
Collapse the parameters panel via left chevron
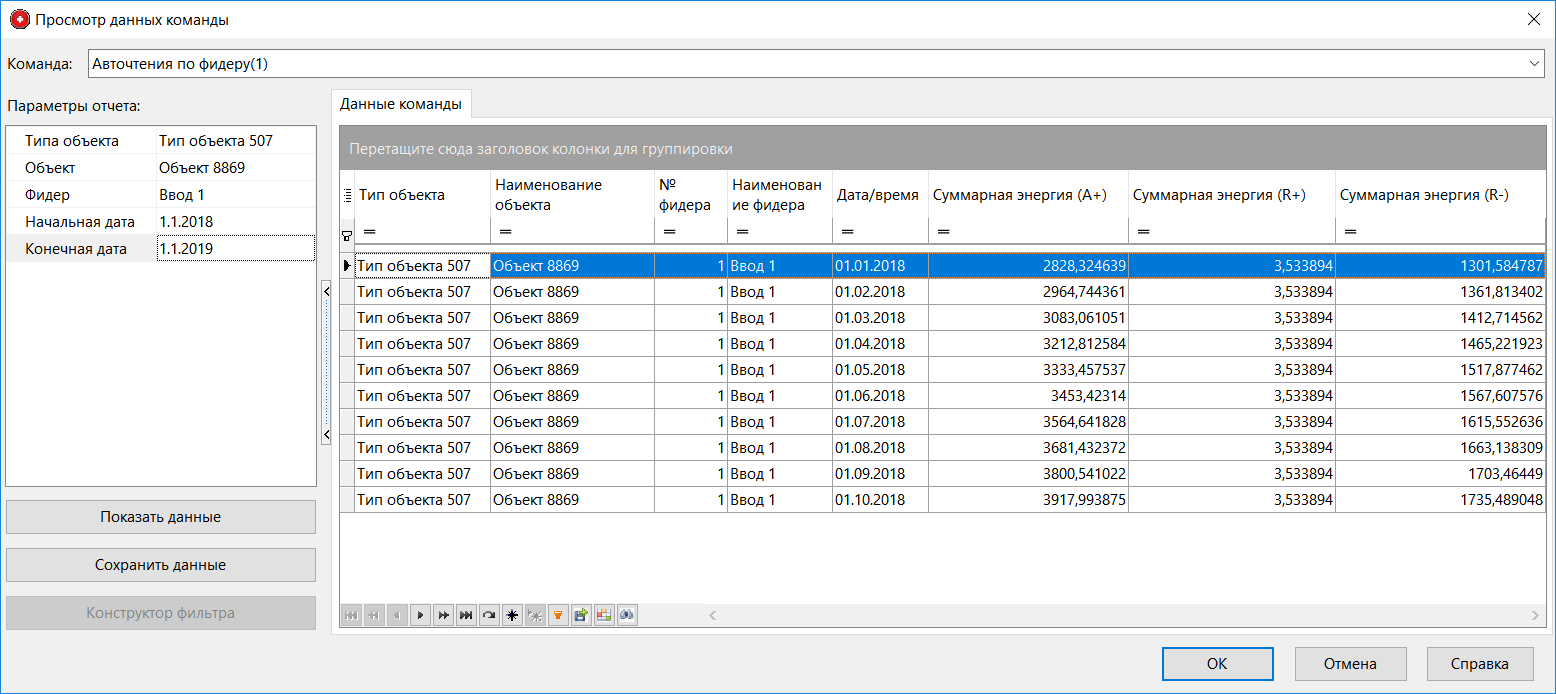[x=327, y=290]
